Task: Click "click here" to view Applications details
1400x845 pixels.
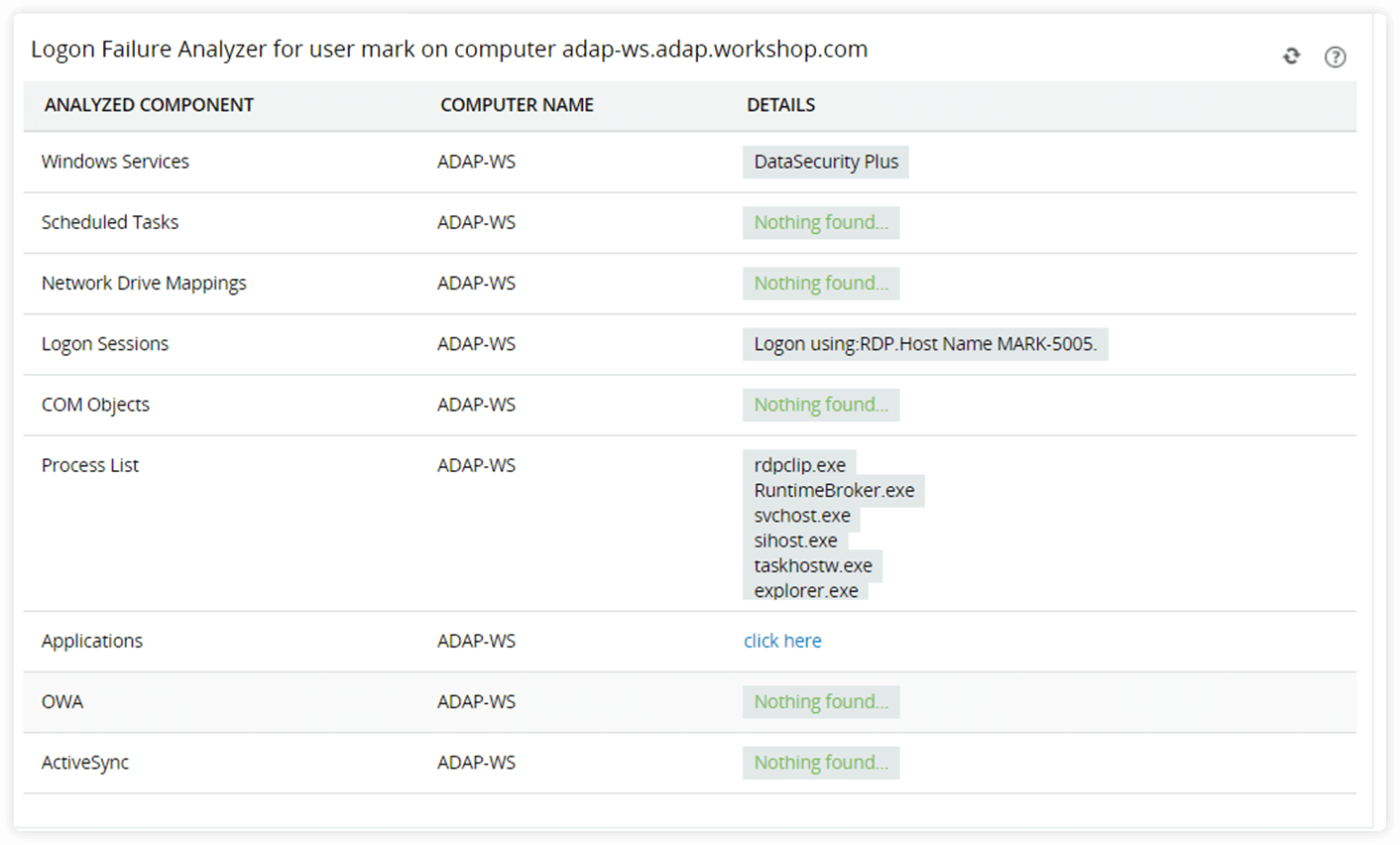Action: pyautogui.click(x=782, y=641)
